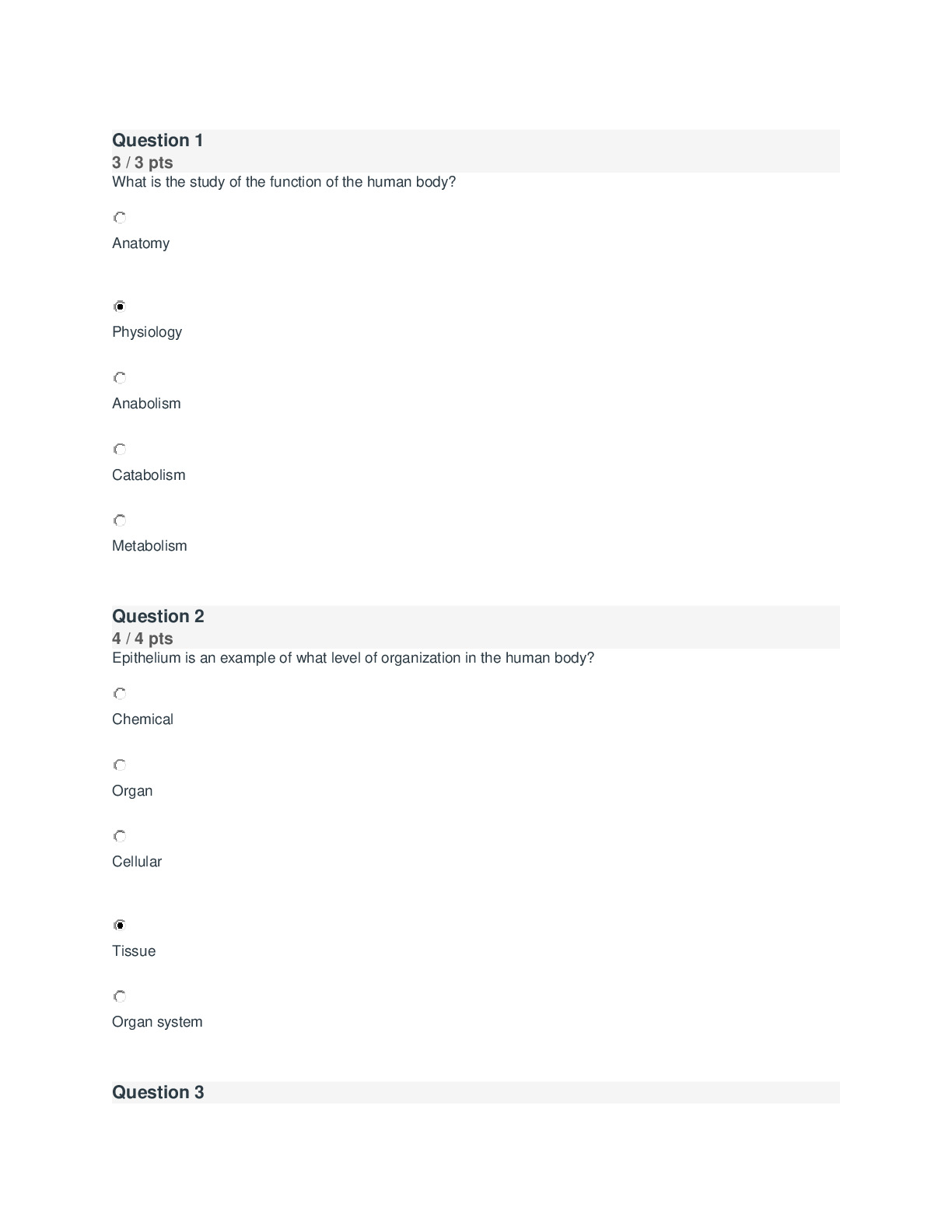
Task: Select the Organ radio button
Action: click(120, 765)
